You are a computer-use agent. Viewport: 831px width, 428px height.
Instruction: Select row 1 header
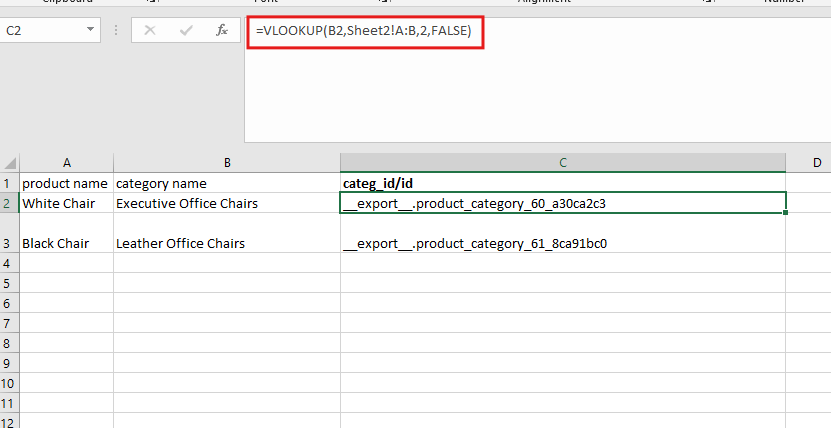pyautogui.click(x=9, y=183)
